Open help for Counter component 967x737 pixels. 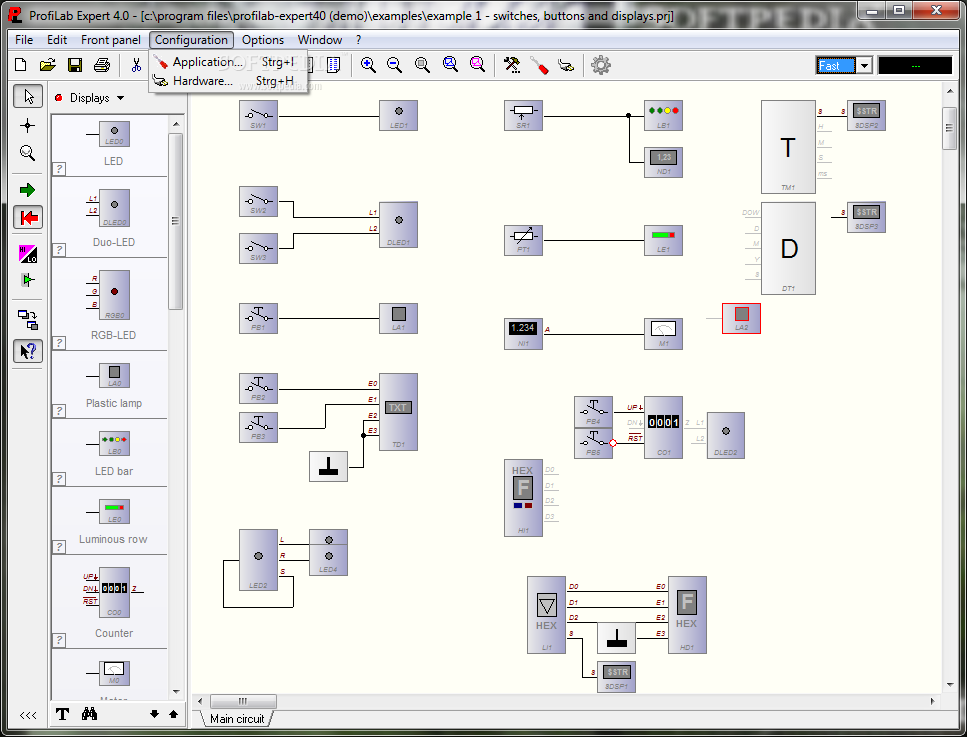59,640
